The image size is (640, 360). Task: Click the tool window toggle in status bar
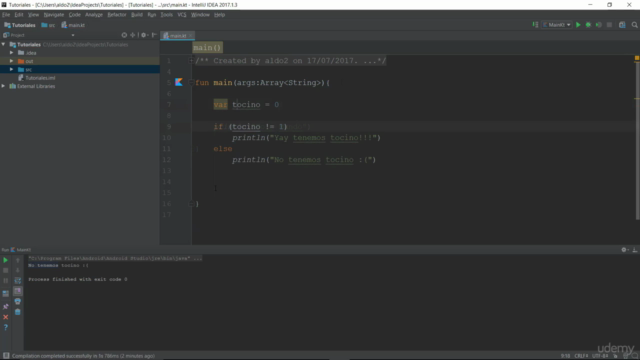(6, 356)
